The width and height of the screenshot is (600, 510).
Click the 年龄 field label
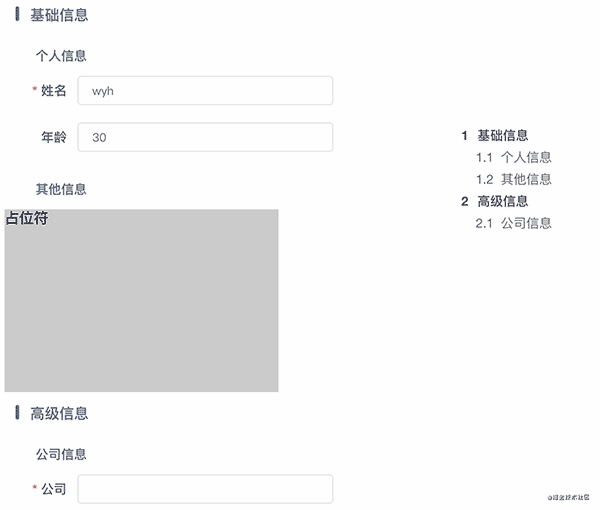(54, 137)
